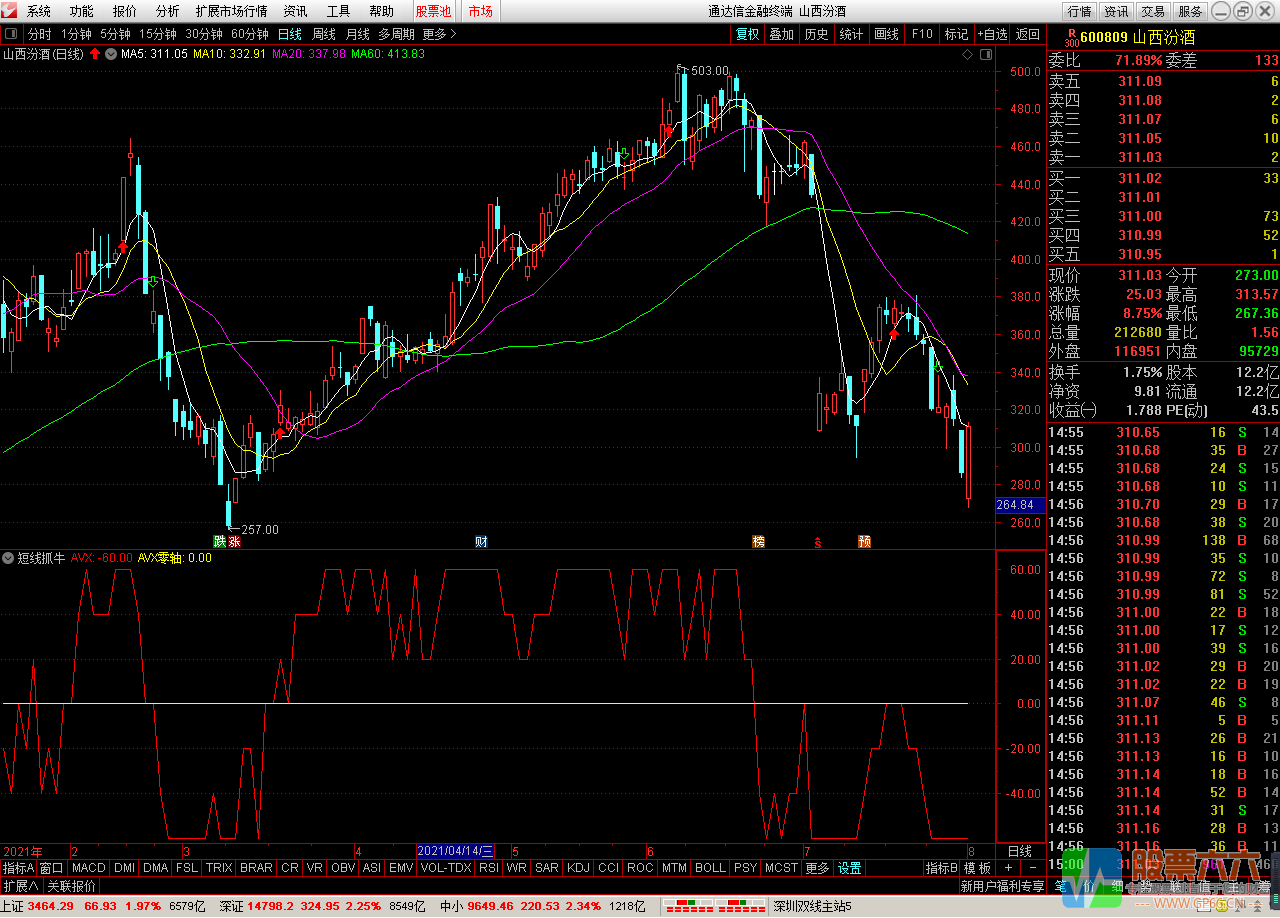Open the 关联报价 tab
Screen dimensions: 1280x918
[71, 886]
